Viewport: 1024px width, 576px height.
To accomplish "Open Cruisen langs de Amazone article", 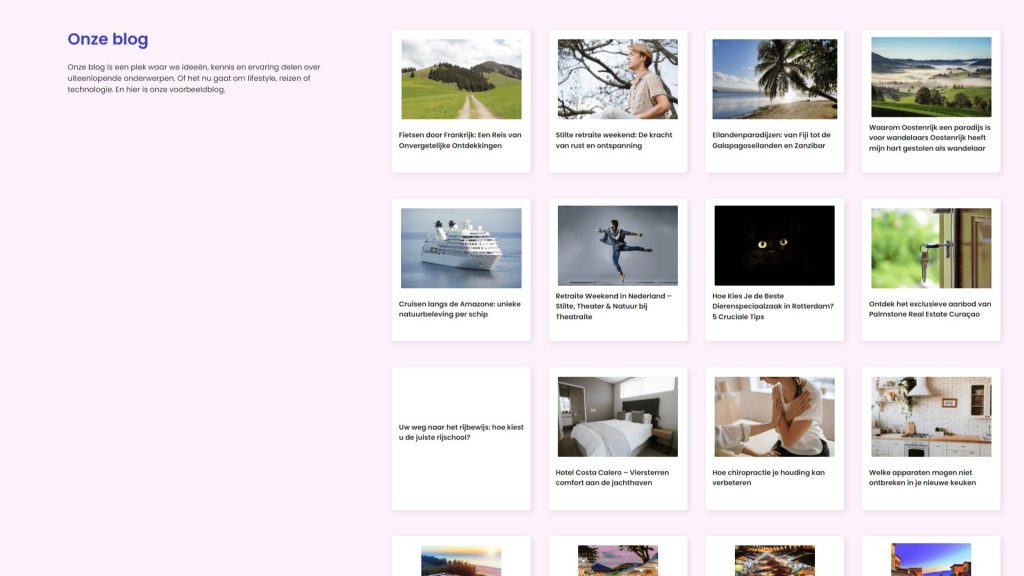I will pos(460,309).
